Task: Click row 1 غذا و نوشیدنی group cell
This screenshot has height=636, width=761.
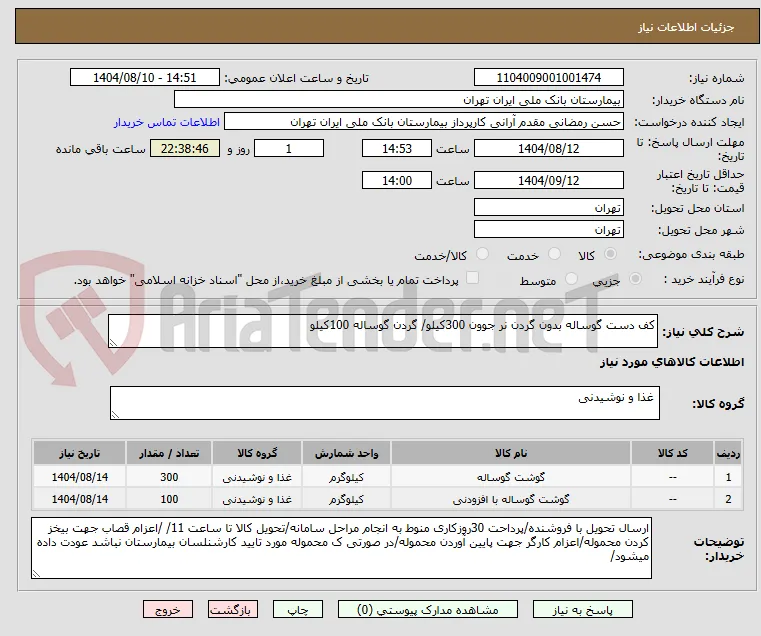Action: (x=257, y=477)
